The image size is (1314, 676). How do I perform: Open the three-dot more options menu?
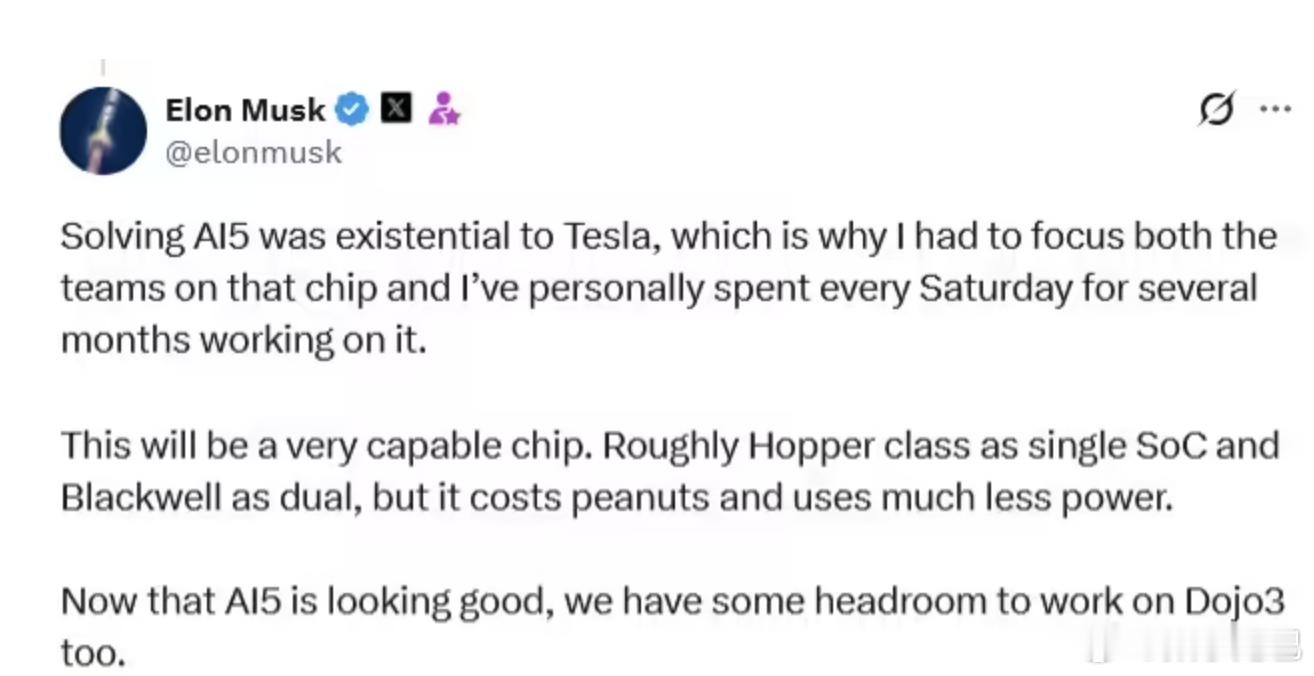pyautogui.click(x=1274, y=109)
